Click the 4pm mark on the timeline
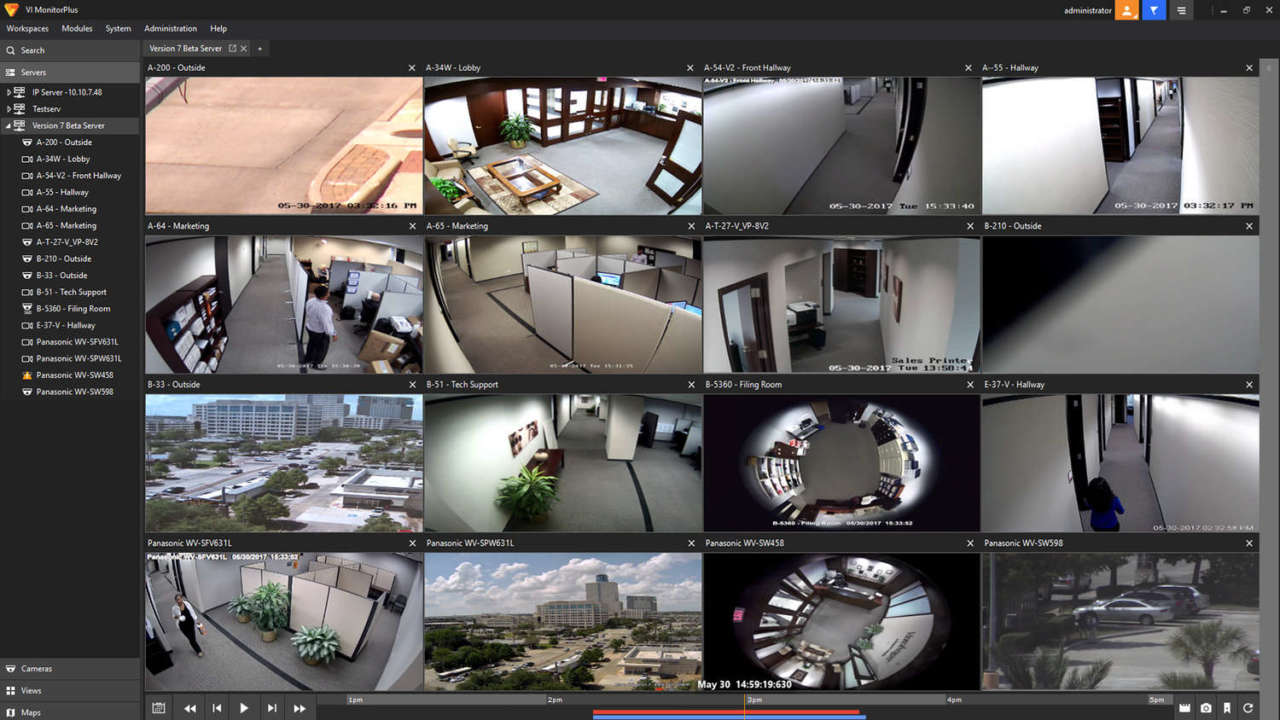 954,700
